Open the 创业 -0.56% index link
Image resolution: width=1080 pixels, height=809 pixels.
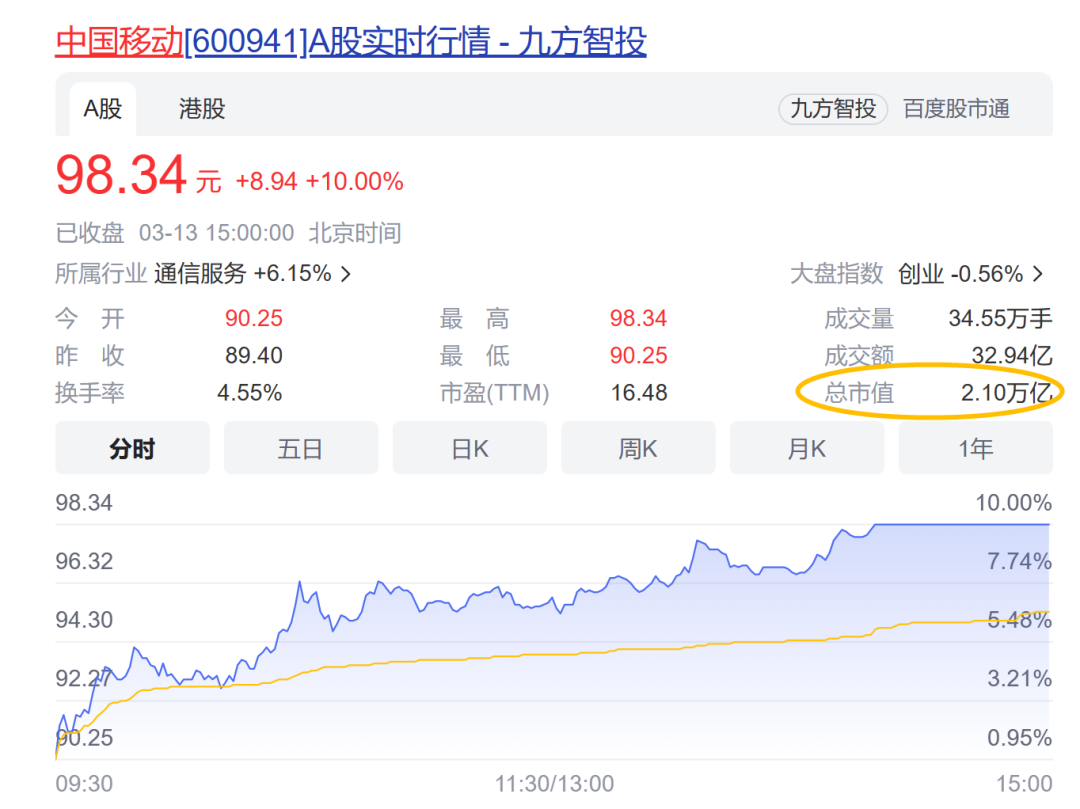point(960,274)
